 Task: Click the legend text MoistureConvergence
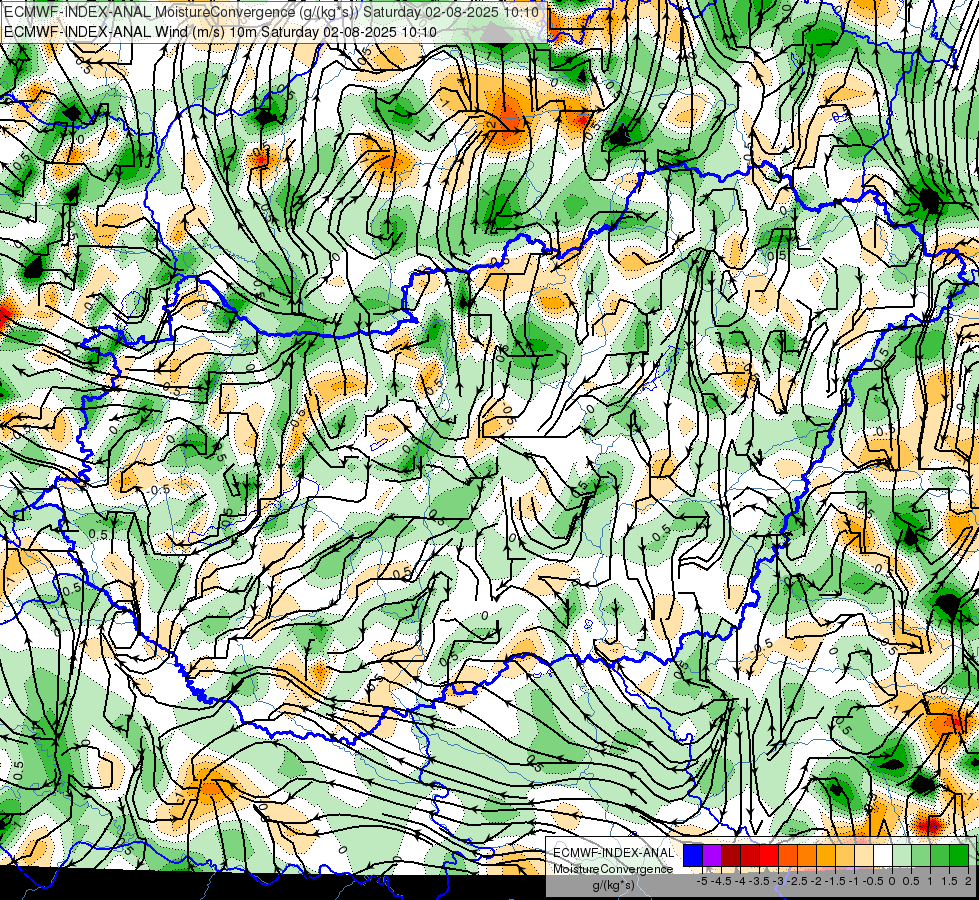[613, 869]
